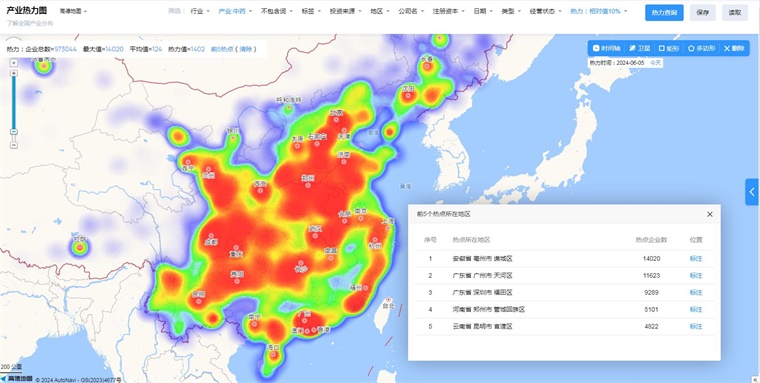Click the 保存 save button
This screenshot has width=760, height=383.
[x=702, y=13]
